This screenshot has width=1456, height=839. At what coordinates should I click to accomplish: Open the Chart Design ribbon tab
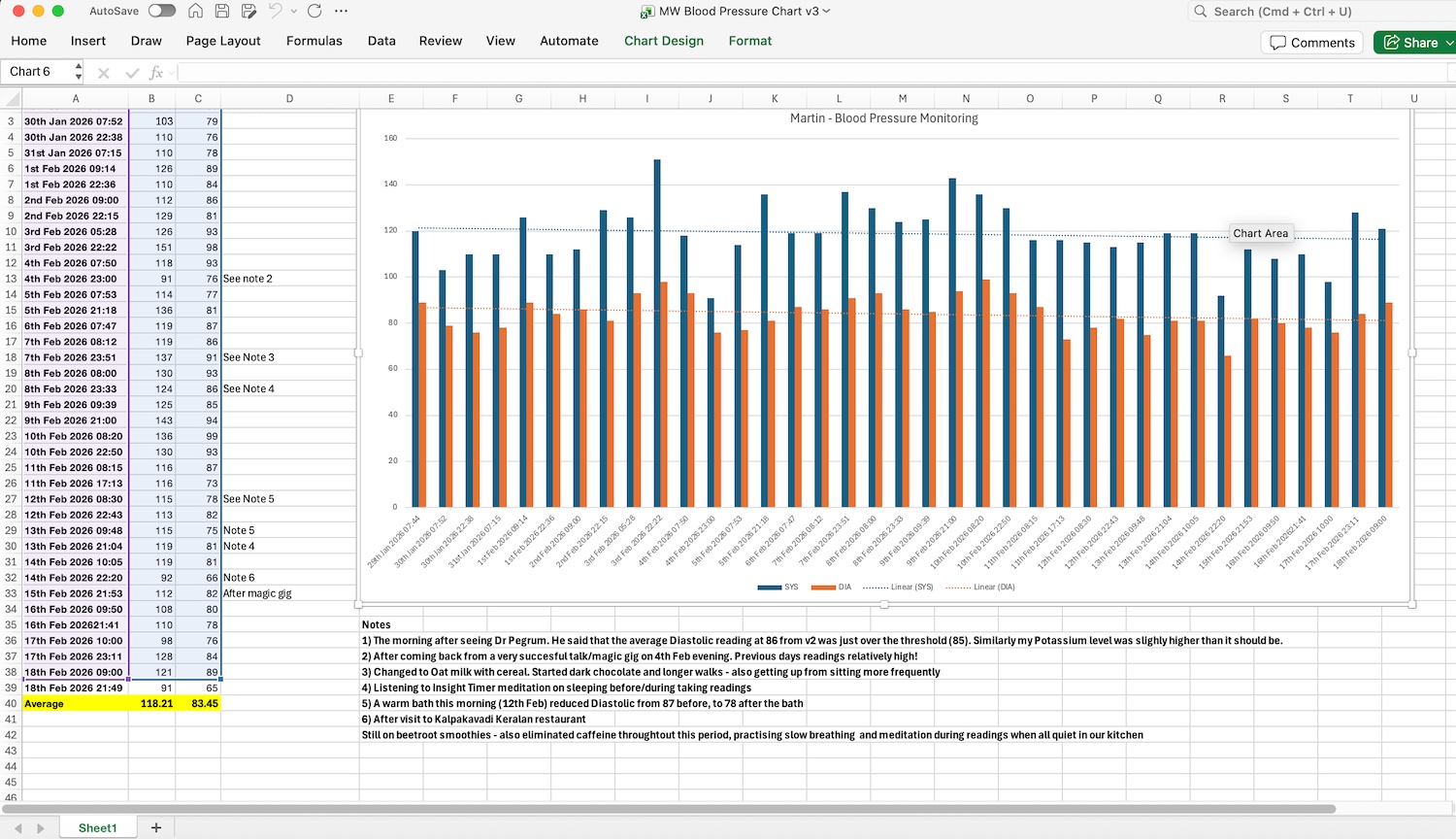[664, 41]
